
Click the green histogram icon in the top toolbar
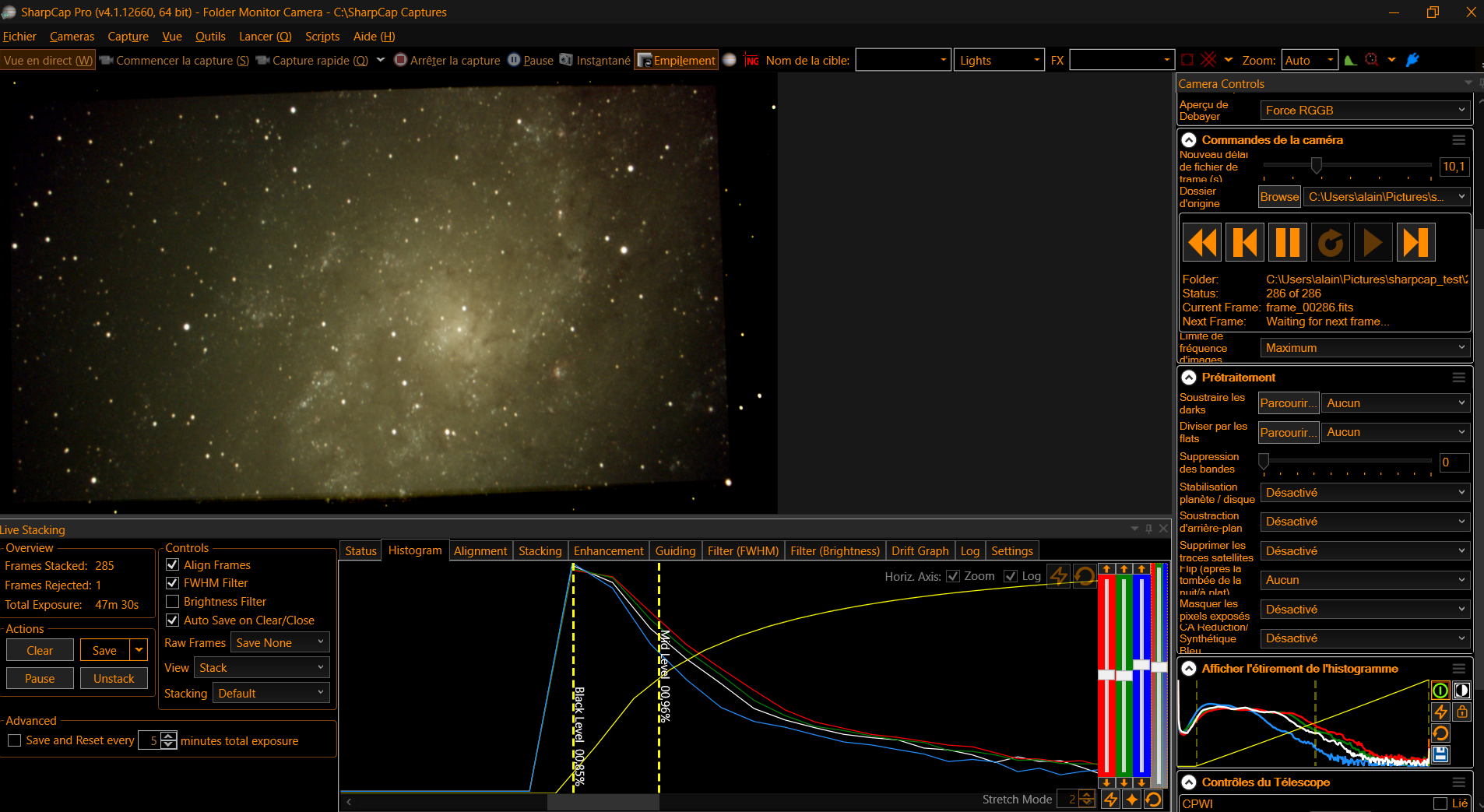(1351, 60)
